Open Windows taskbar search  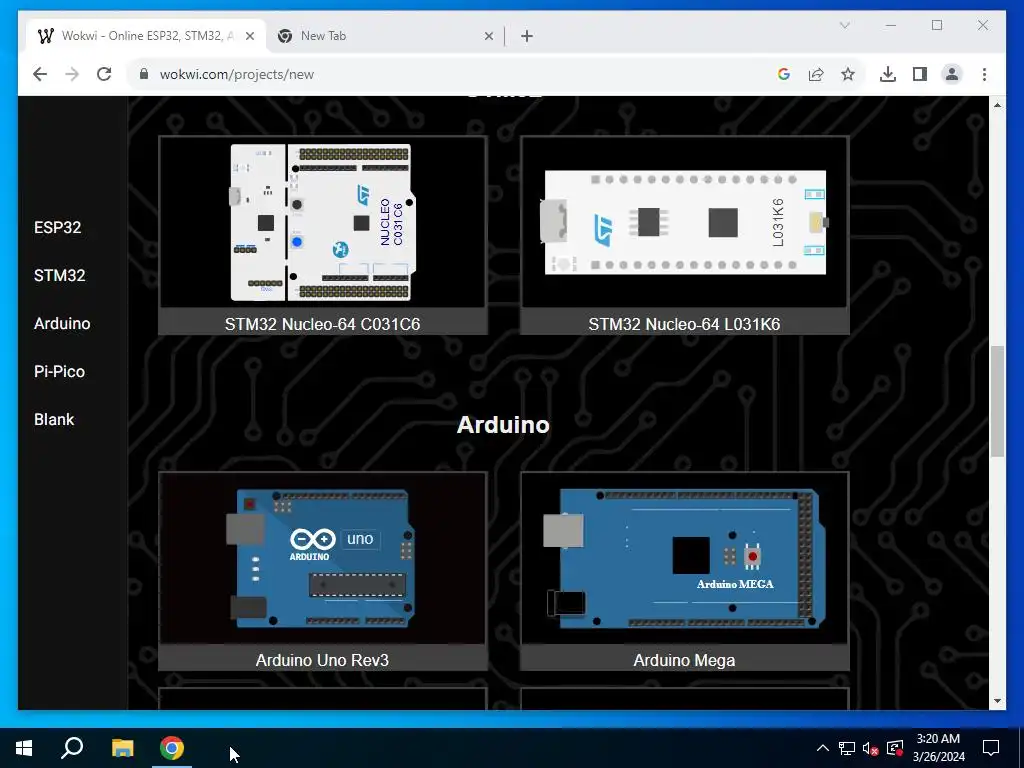pos(72,748)
